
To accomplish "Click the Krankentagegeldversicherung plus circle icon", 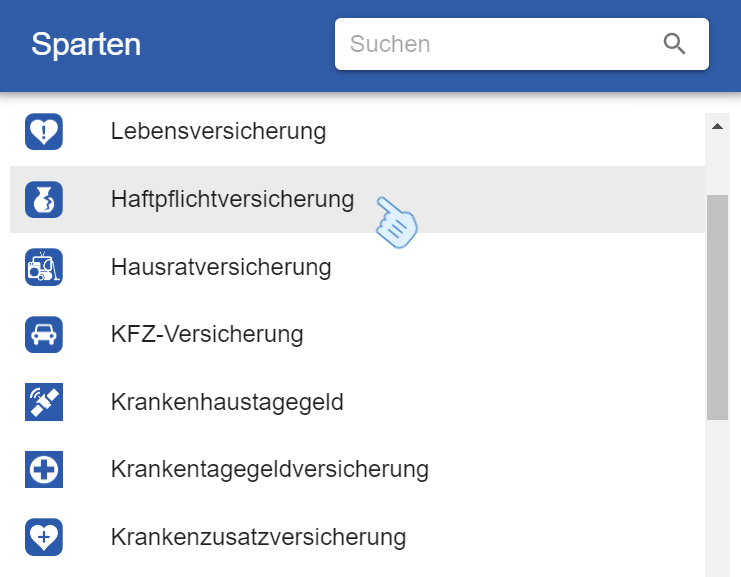I will [x=44, y=469].
